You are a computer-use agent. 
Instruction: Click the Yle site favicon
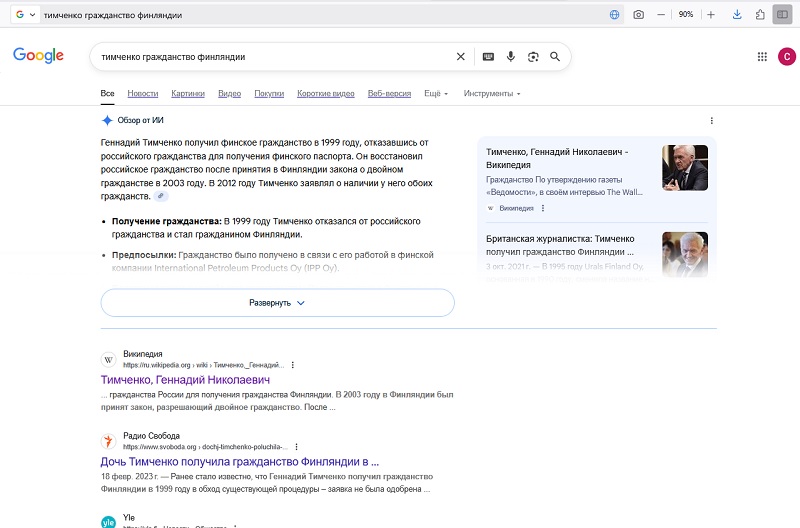pyautogui.click(x=108, y=522)
